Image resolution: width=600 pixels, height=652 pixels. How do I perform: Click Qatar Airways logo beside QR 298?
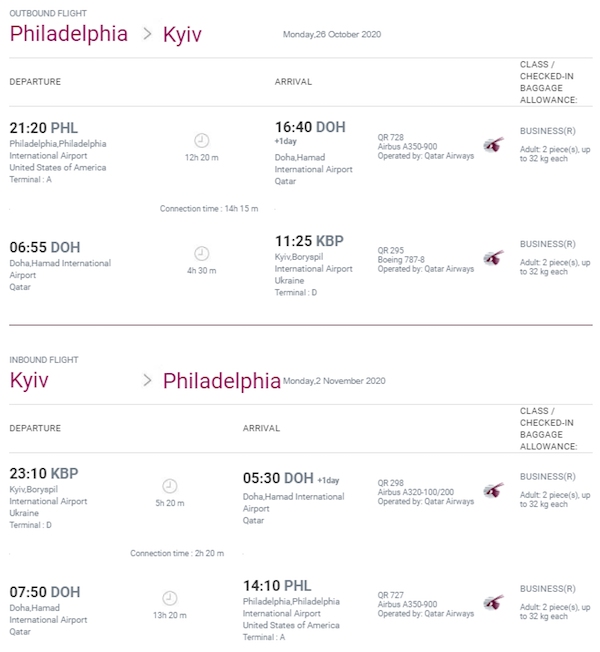coord(494,490)
